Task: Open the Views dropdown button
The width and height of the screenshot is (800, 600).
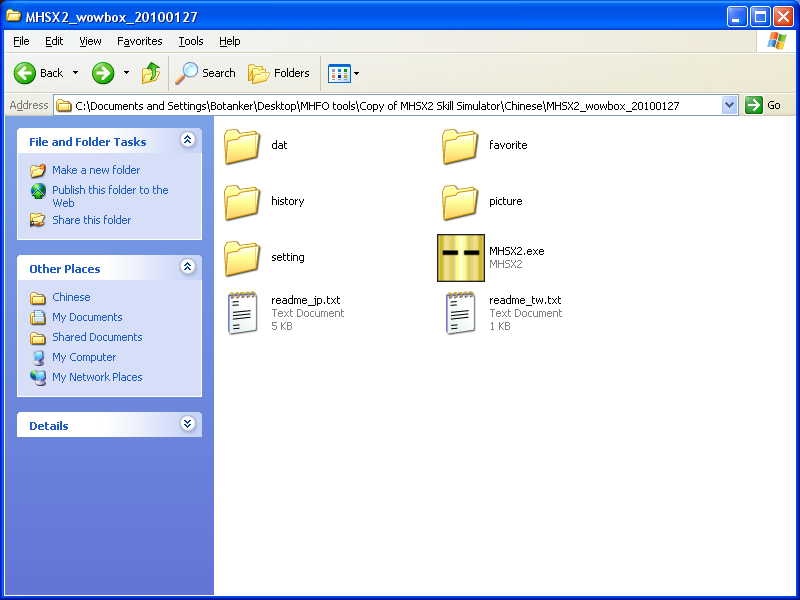Action: coord(344,73)
